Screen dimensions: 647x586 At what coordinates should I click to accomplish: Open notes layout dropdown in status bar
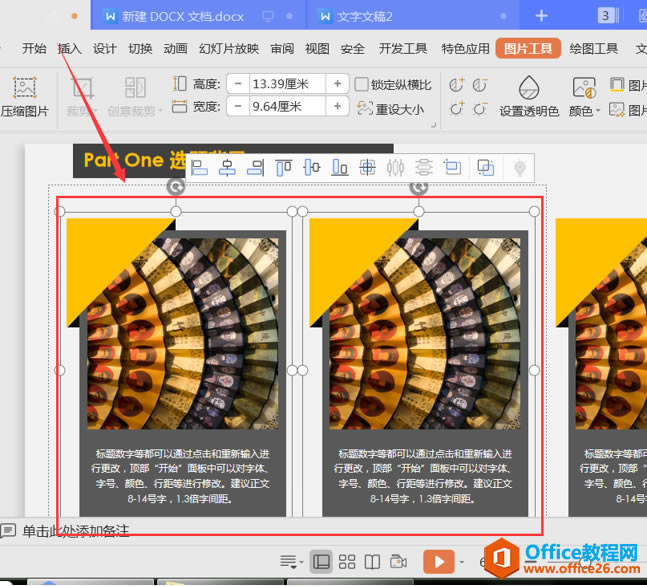pos(290,561)
